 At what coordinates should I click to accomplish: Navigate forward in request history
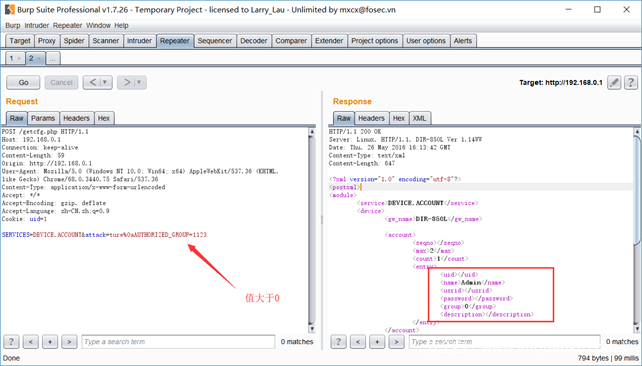pos(127,82)
